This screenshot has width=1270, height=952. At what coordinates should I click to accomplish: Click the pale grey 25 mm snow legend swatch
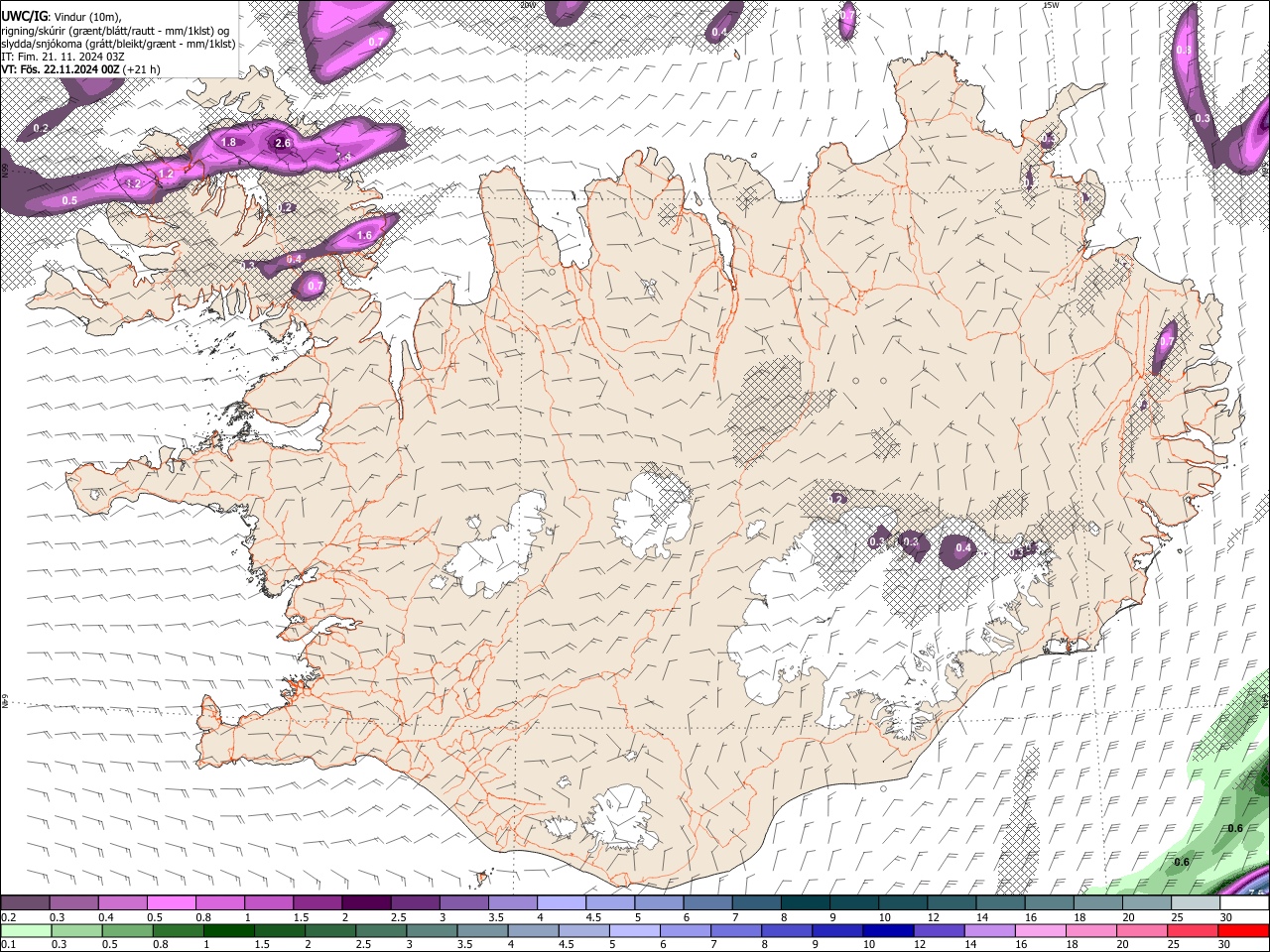point(1197,903)
